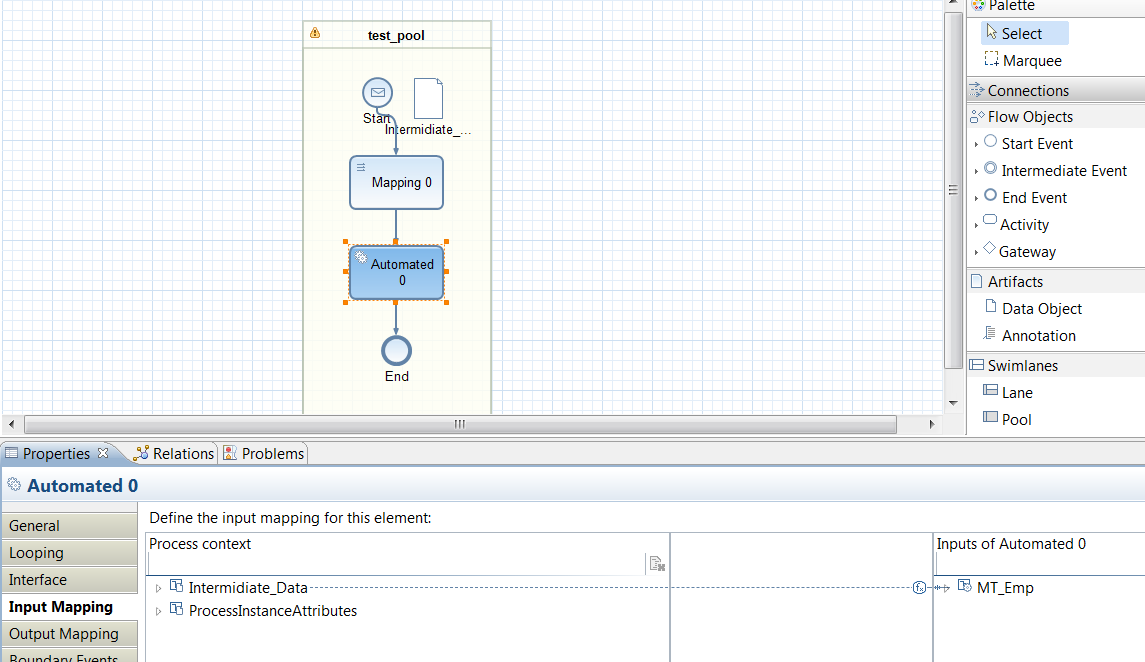
Task: Pick the Annotation palette item
Action: [x=1029, y=336]
